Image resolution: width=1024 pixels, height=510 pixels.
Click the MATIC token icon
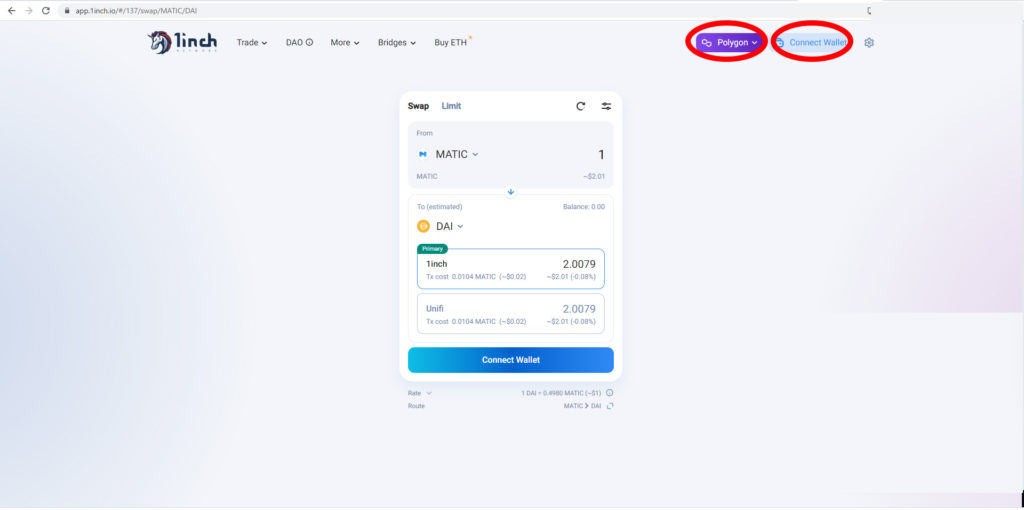(423, 154)
